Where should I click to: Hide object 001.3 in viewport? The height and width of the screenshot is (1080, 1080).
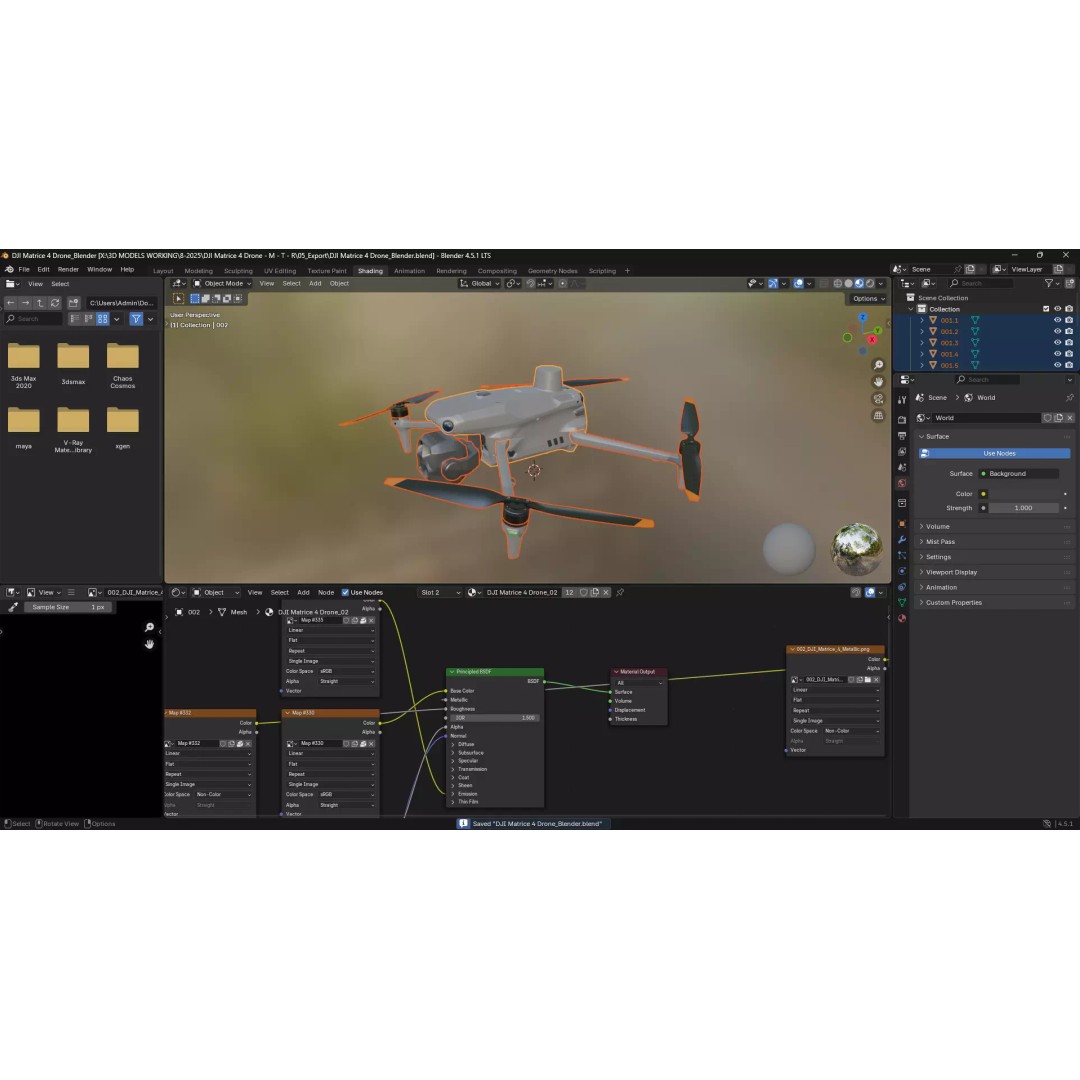click(x=1057, y=343)
